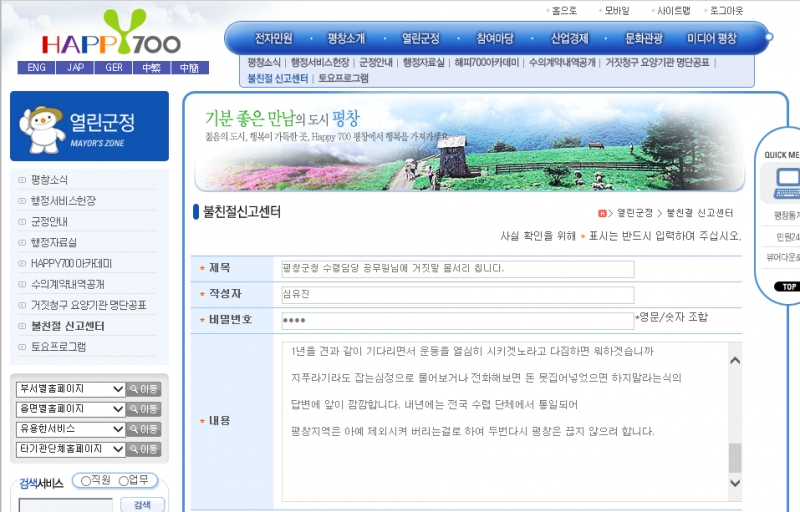Expand the 읍면별홈페이지 dropdown
Image resolution: width=800 pixels, height=512 pixels.
coord(70,409)
